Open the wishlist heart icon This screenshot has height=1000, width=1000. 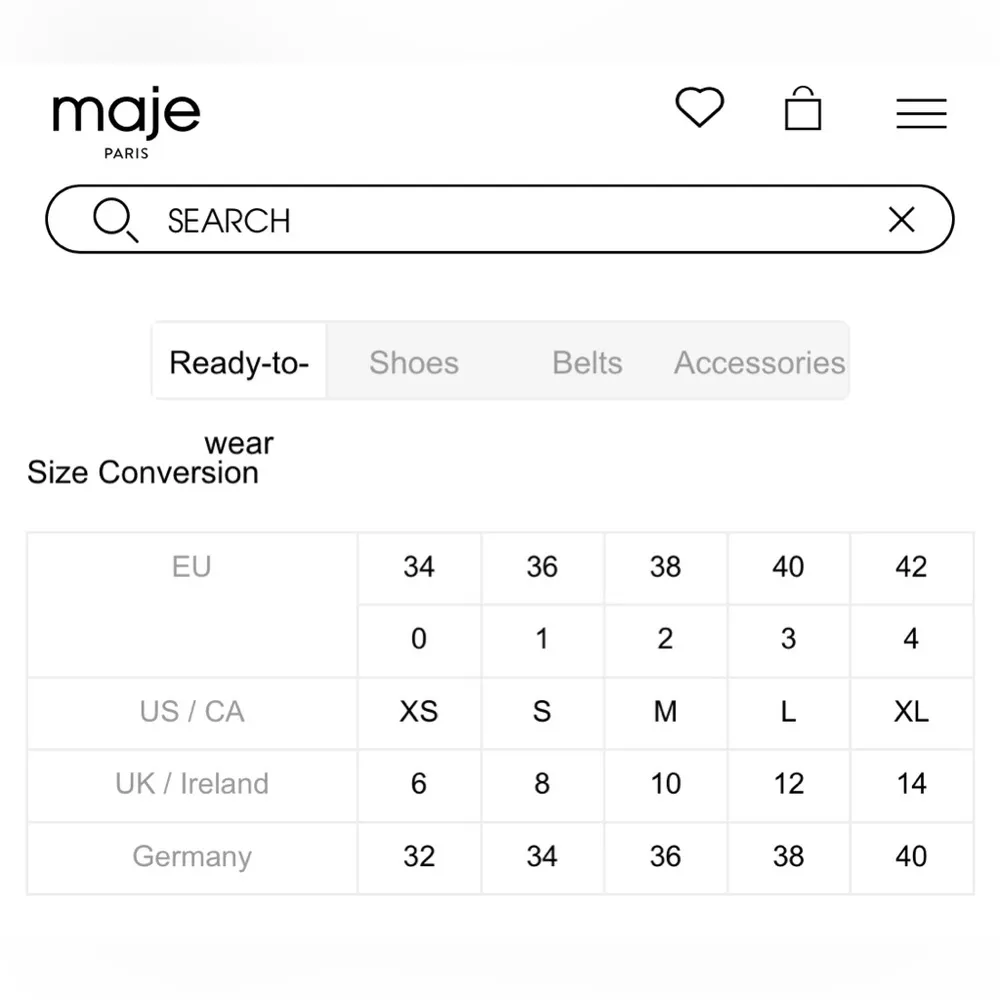coord(699,107)
